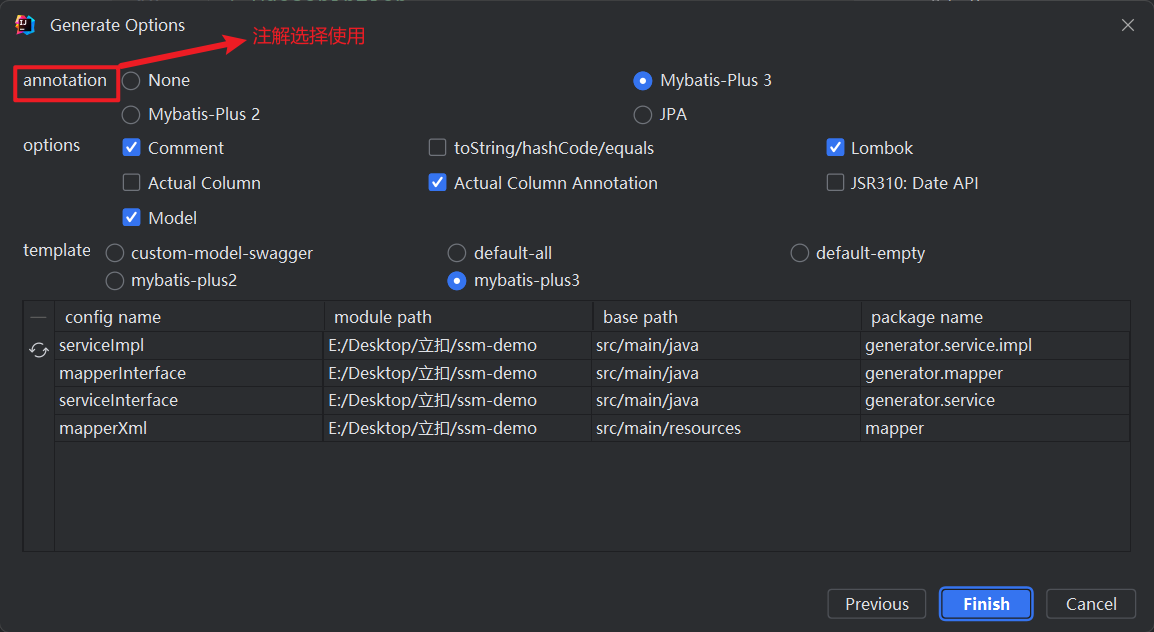
Task: Select the default-empty template
Action: (x=800, y=253)
